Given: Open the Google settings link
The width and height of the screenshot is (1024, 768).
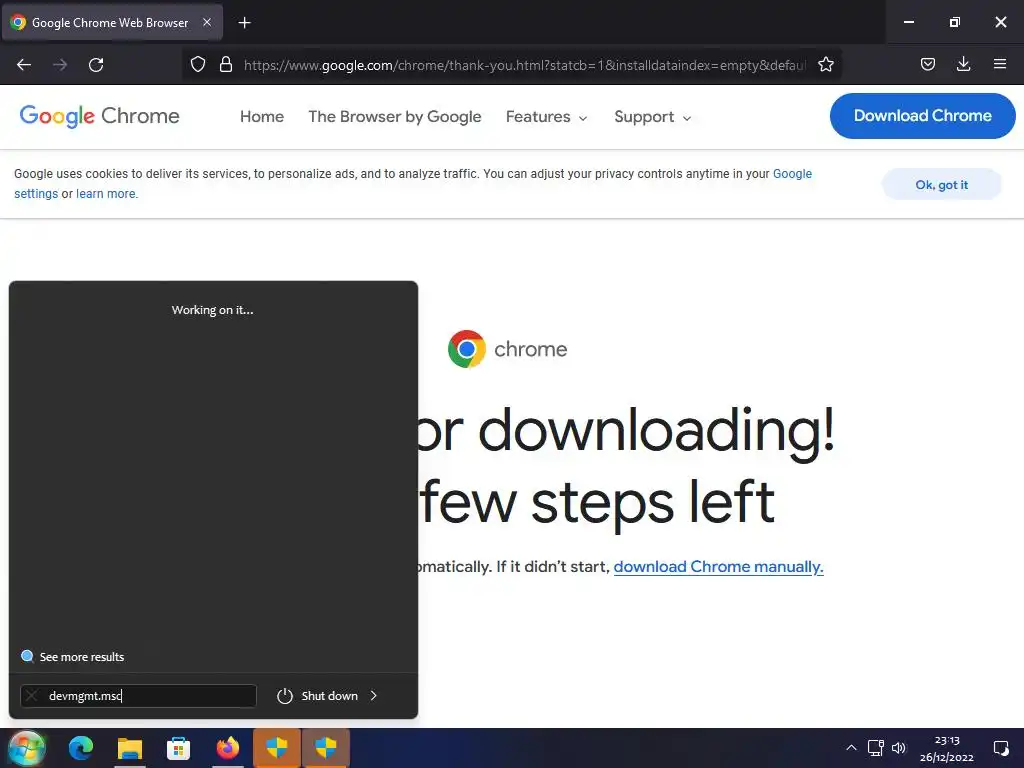Looking at the screenshot, I should coord(792,174).
